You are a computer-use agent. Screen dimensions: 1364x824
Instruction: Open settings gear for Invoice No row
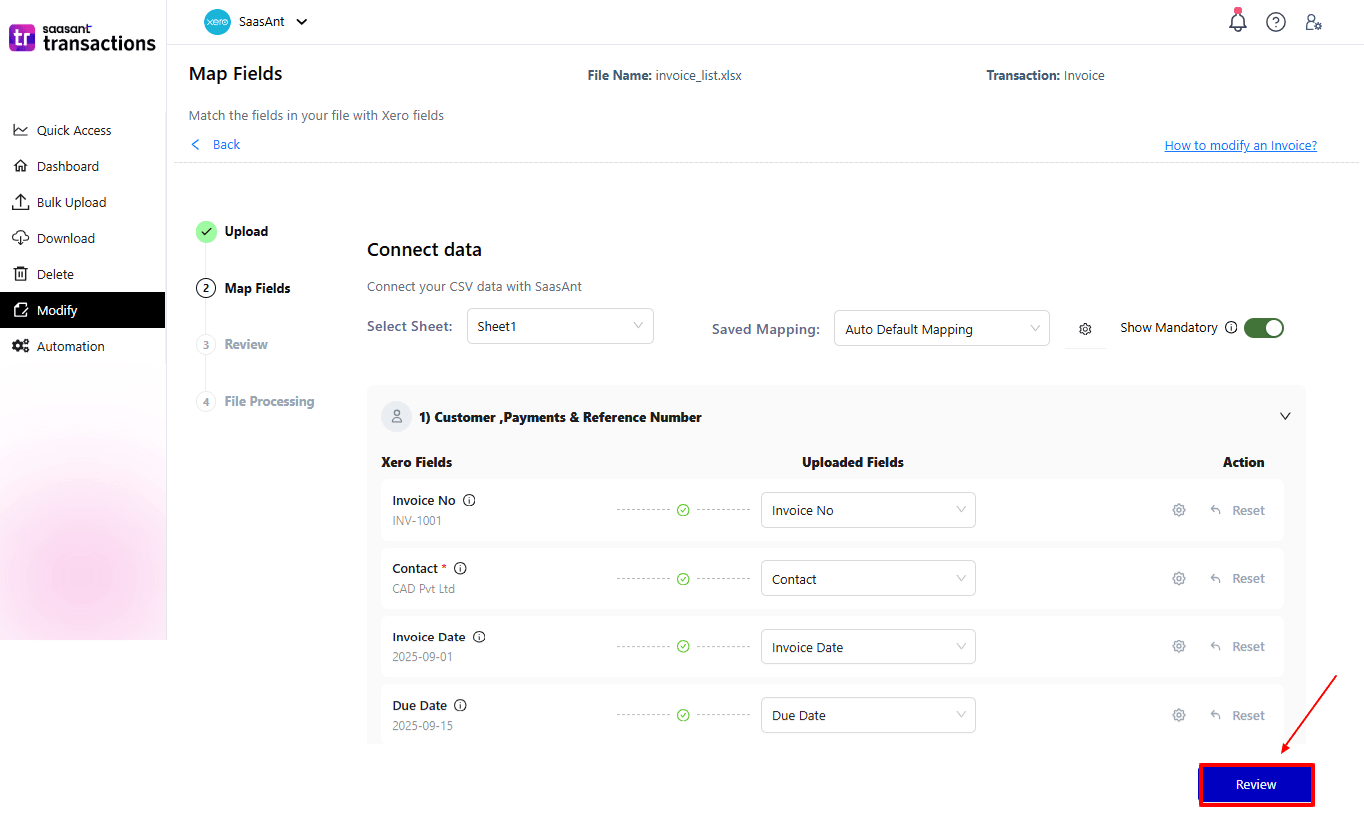(1179, 510)
